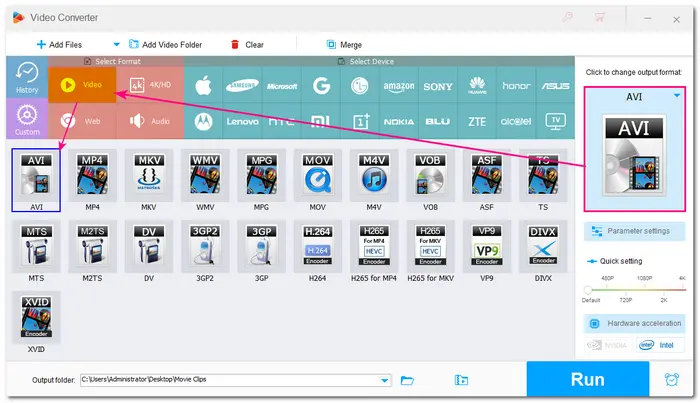Select the ASF format icon
This screenshot has height=403, width=700.
487,175
